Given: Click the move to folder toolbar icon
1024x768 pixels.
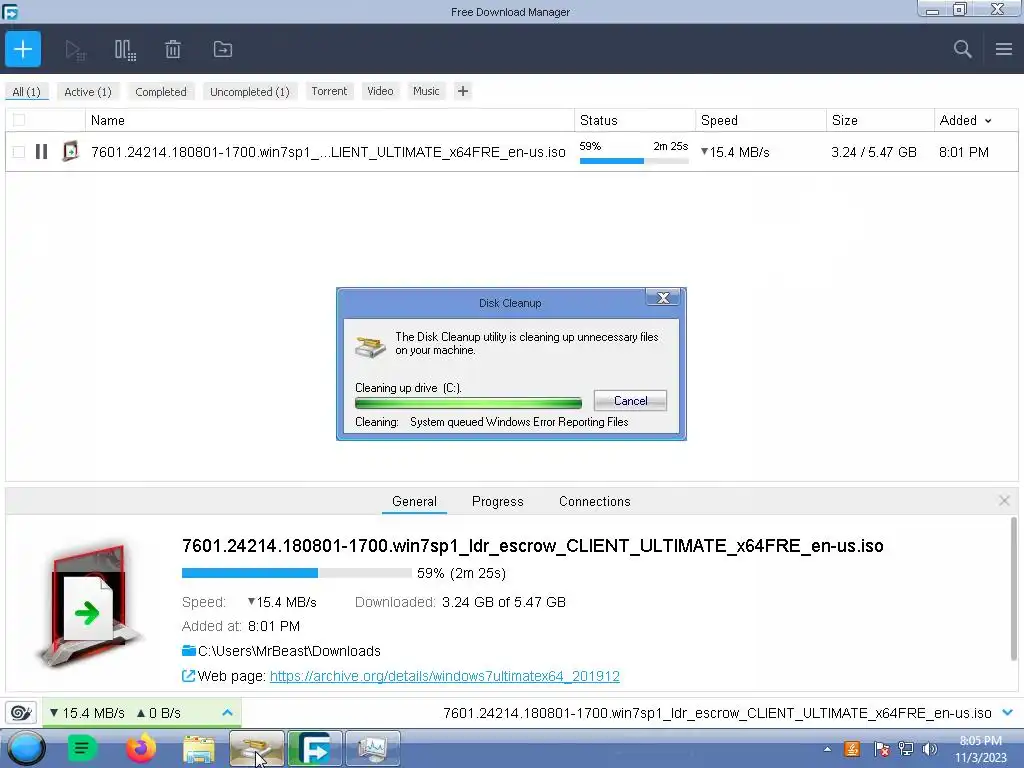Looking at the screenshot, I should pyautogui.click(x=223, y=50).
